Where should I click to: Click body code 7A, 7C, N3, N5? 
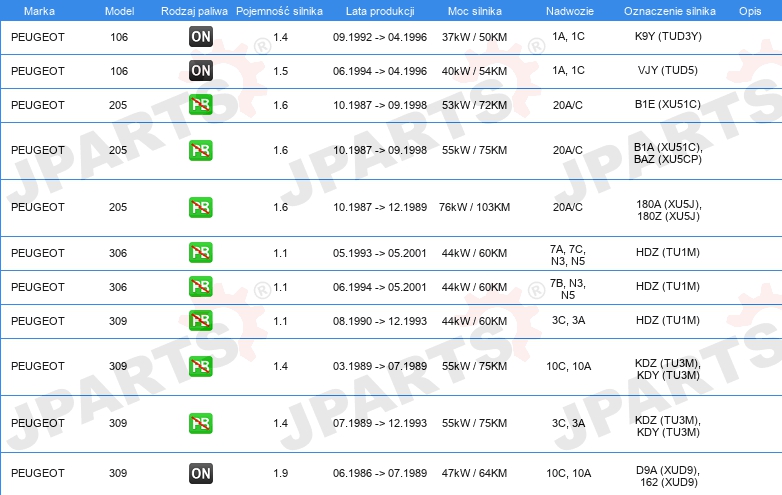click(x=568, y=255)
